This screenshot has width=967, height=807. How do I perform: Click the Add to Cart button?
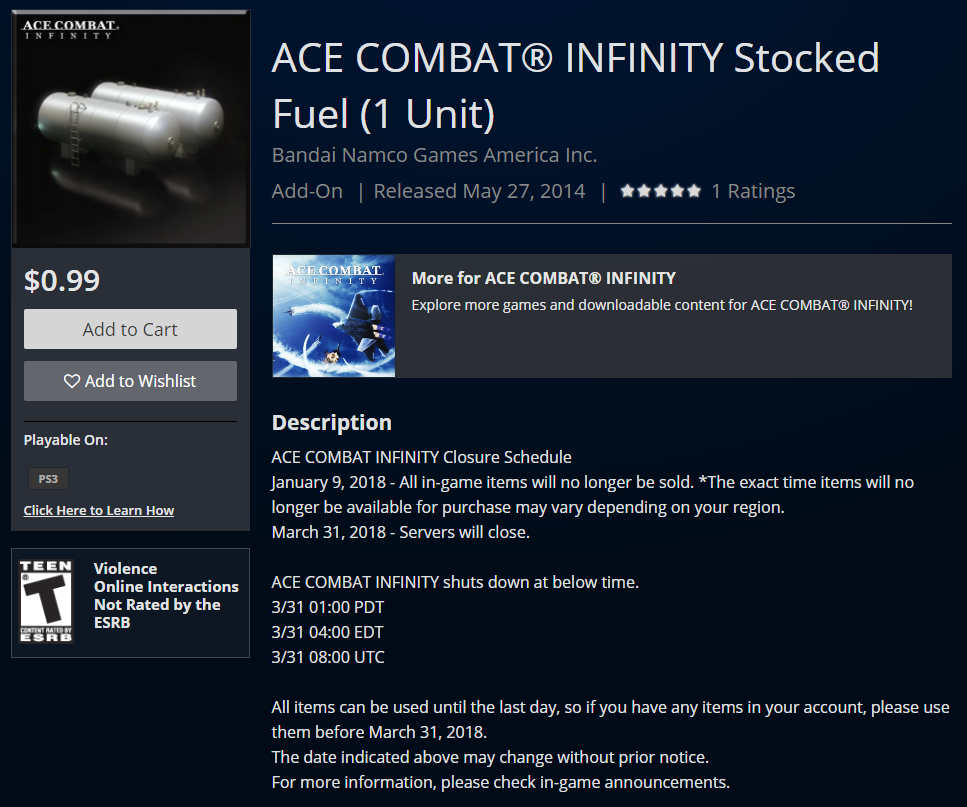(x=130, y=329)
